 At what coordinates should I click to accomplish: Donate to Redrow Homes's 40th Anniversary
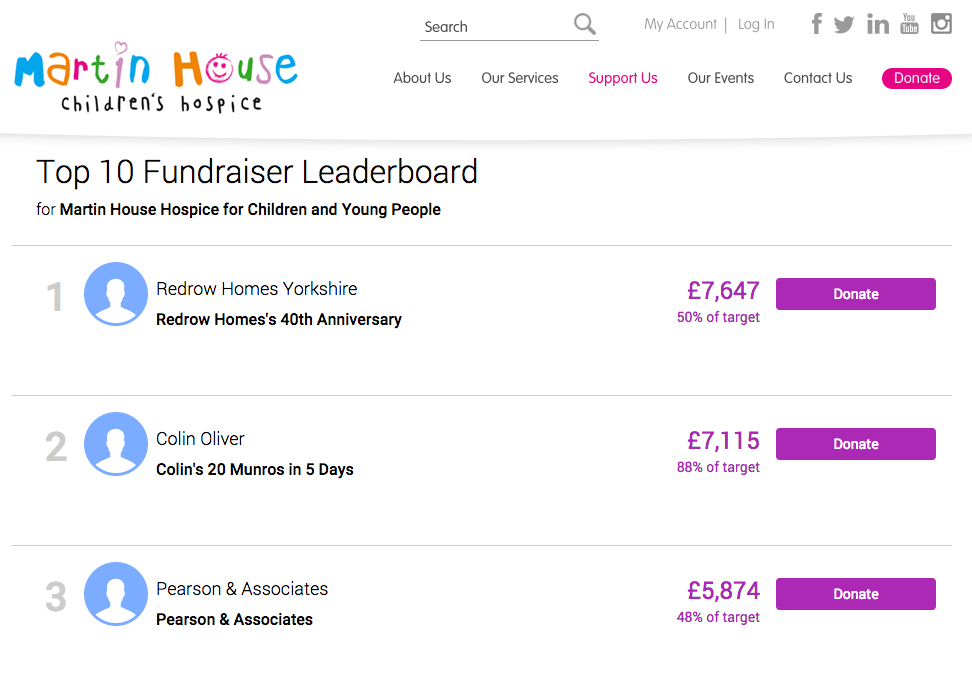pyautogui.click(x=855, y=294)
